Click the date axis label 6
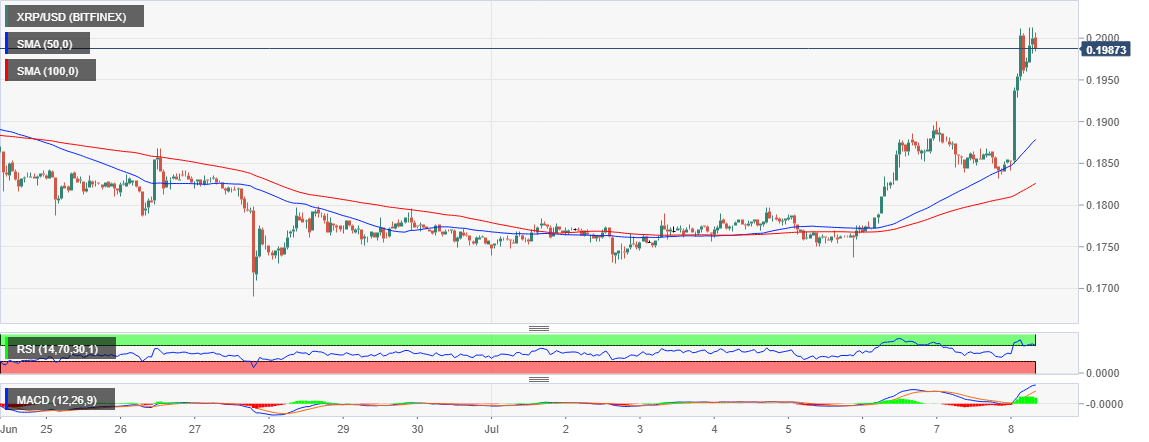1149x442 pixels. [x=862, y=428]
